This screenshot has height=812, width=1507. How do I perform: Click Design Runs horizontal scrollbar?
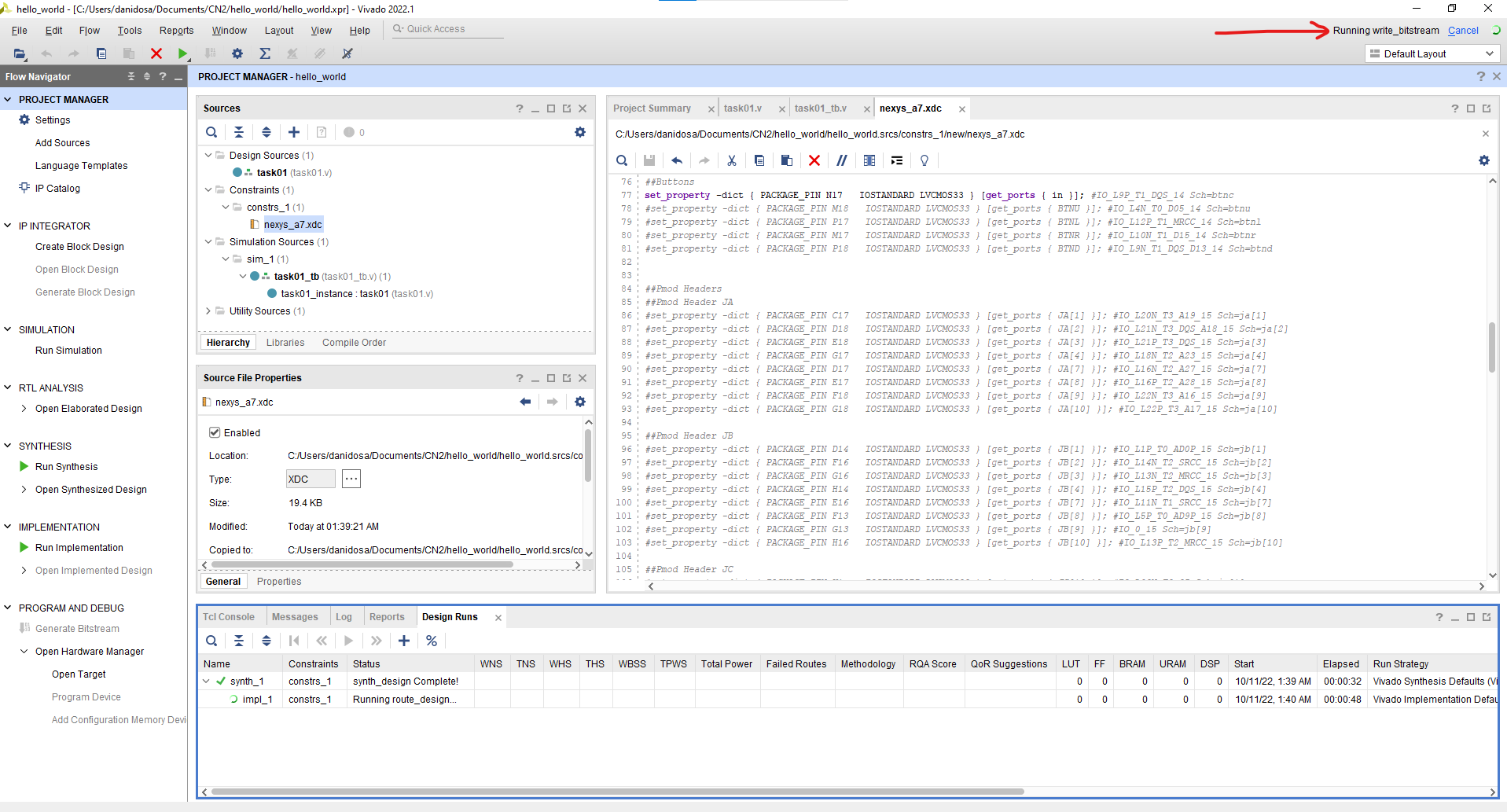coord(617,792)
